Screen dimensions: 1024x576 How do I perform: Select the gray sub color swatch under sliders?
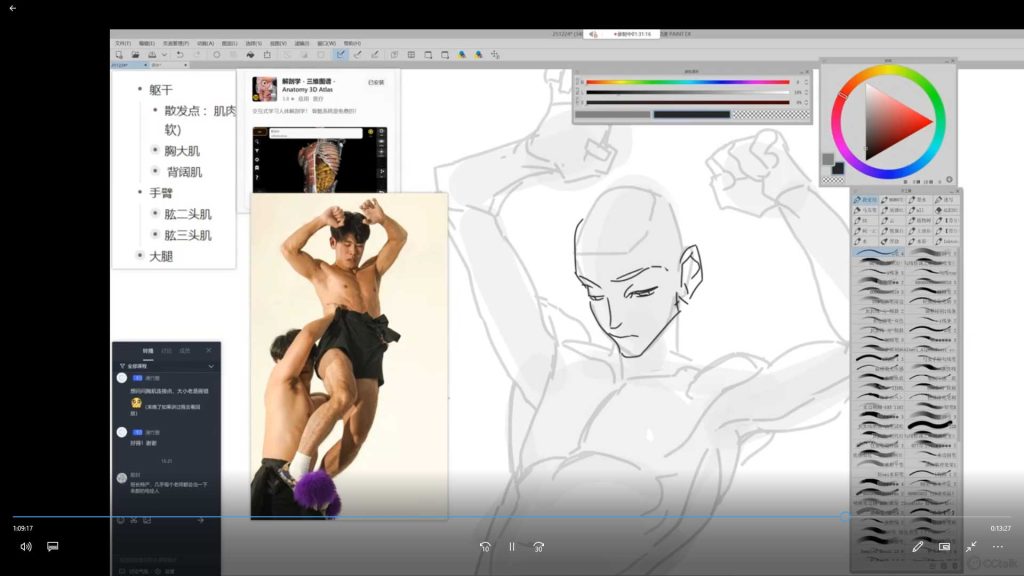pyautogui.click(x=613, y=114)
